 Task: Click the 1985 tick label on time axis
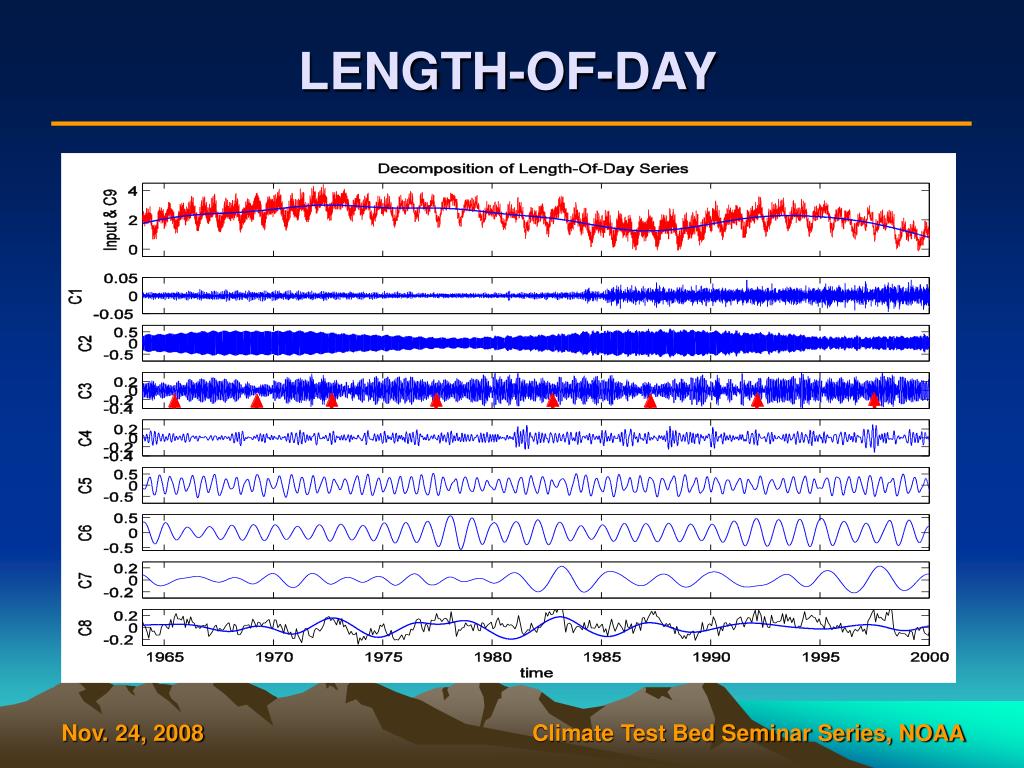point(602,656)
